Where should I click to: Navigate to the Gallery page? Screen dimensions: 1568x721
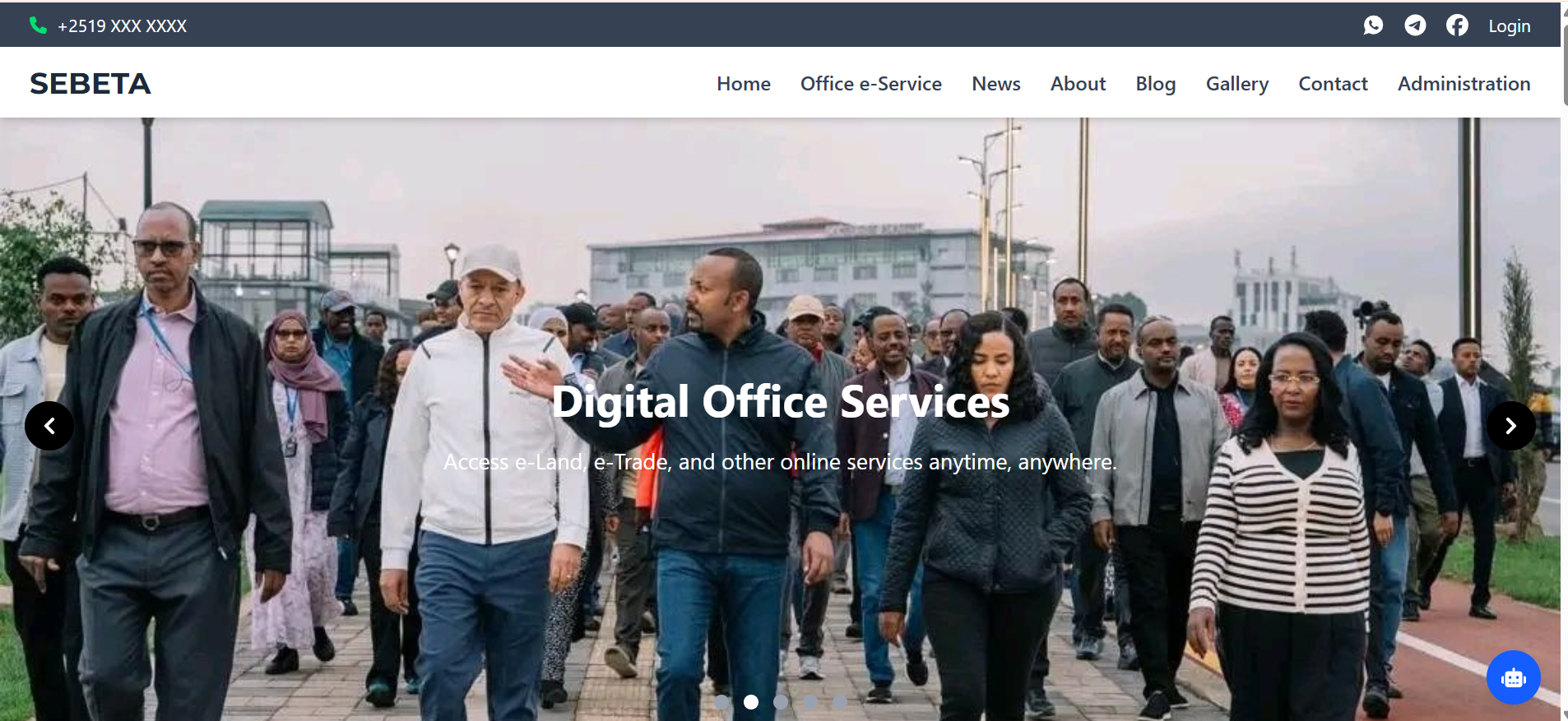[1236, 84]
